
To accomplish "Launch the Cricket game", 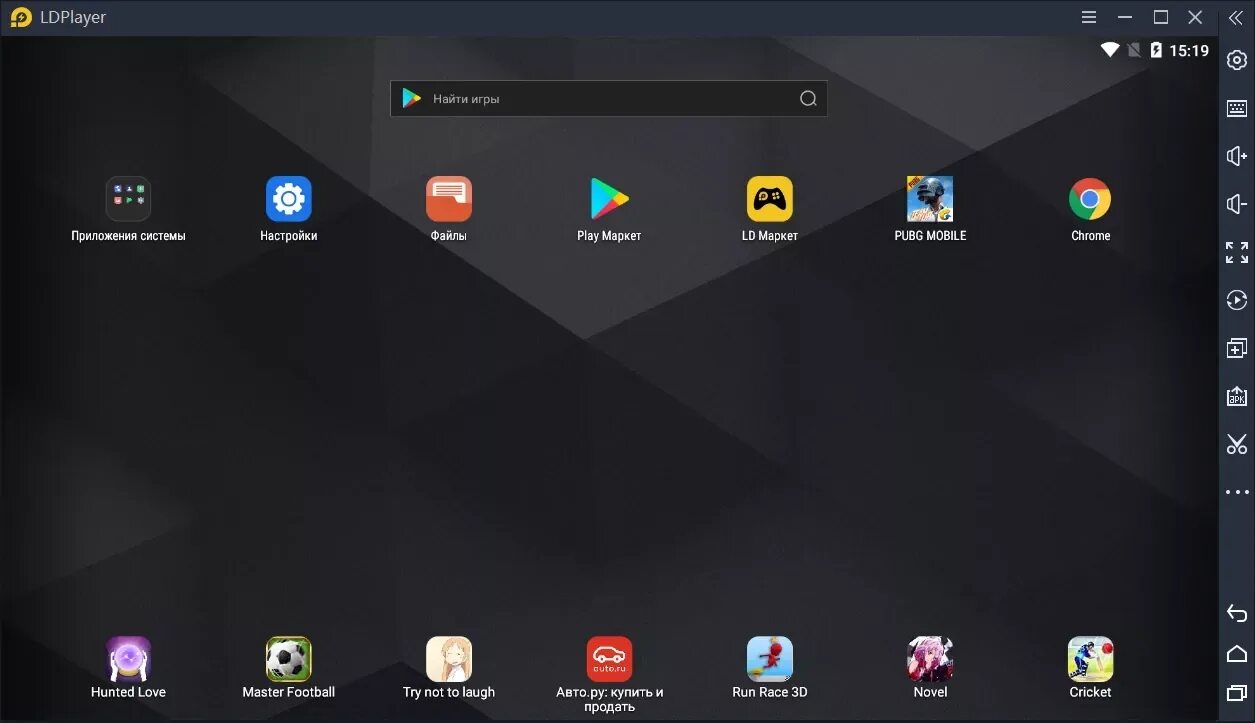I will tap(1090, 659).
